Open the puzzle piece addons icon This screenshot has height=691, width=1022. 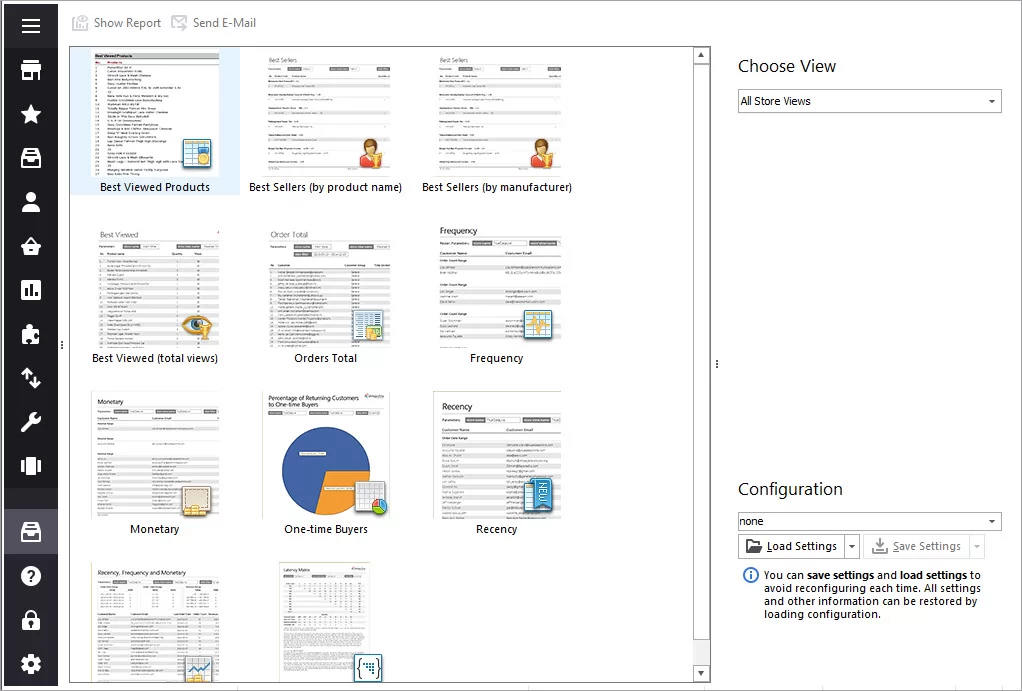tap(31, 334)
